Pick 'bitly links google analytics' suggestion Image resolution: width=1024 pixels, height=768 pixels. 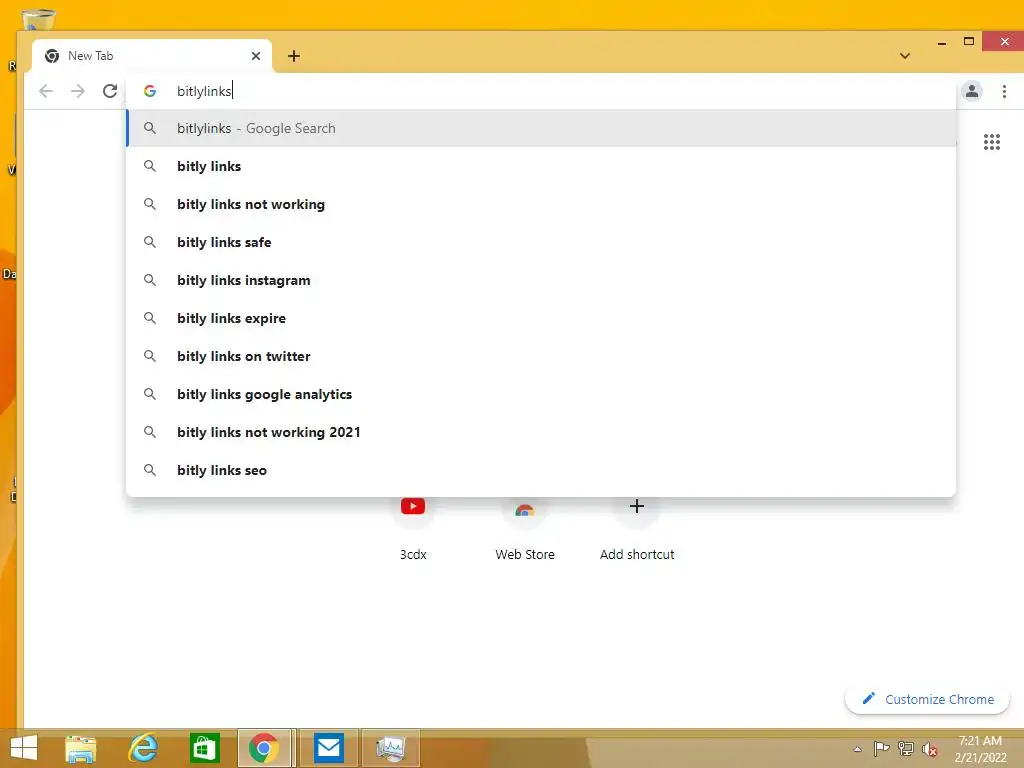[x=541, y=394]
